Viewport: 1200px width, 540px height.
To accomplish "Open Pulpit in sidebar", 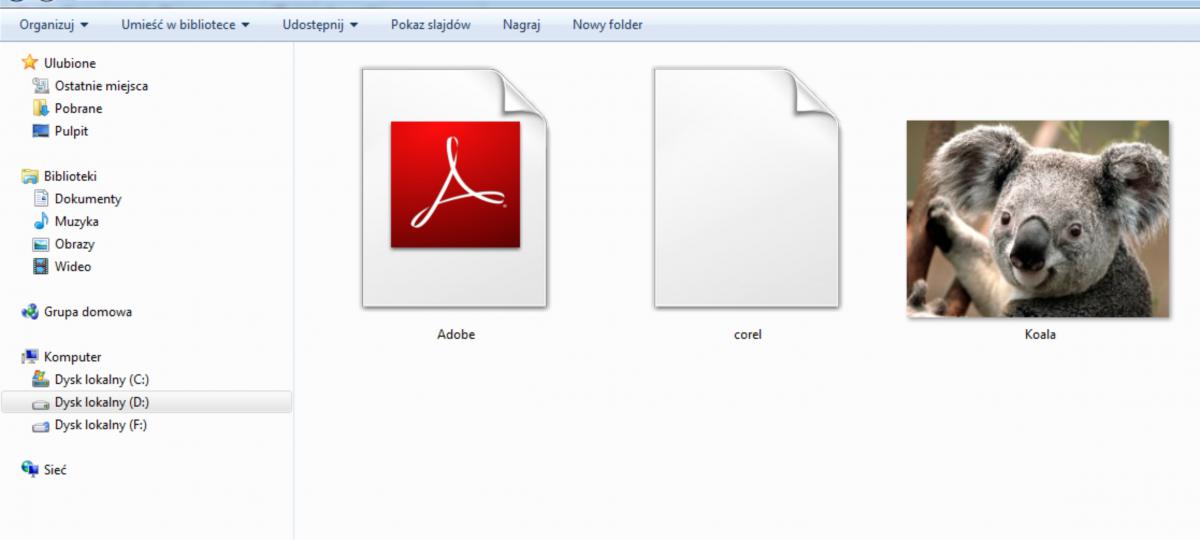I will tap(71, 131).
